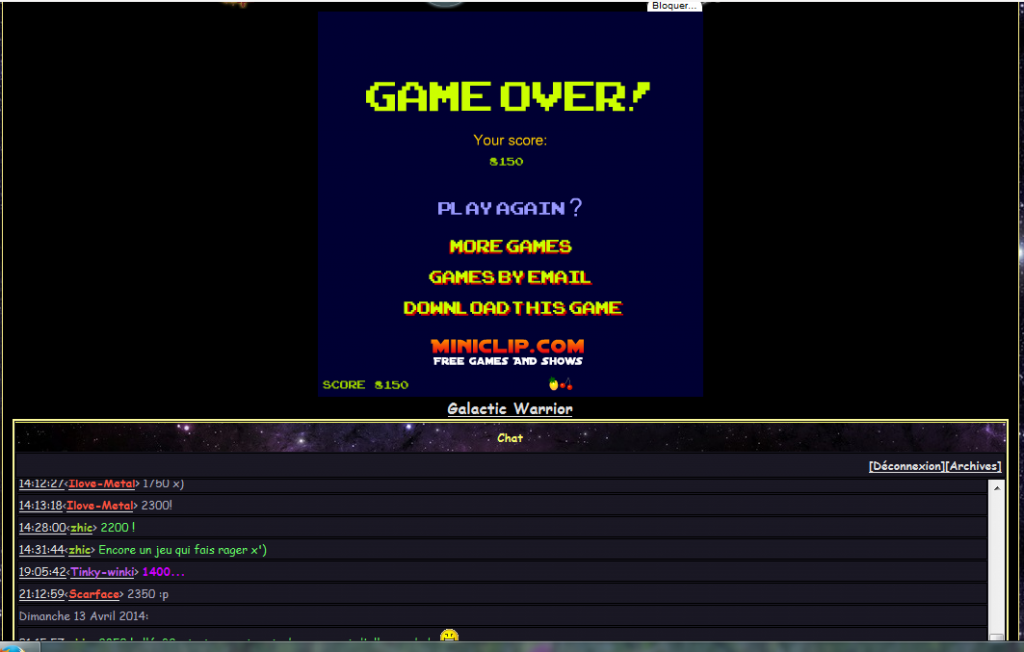Image resolution: width=1024 pixels, height=652 pixels.
Task: Click timestamp 21:12:59 in chat
Action: pos(42,595)
